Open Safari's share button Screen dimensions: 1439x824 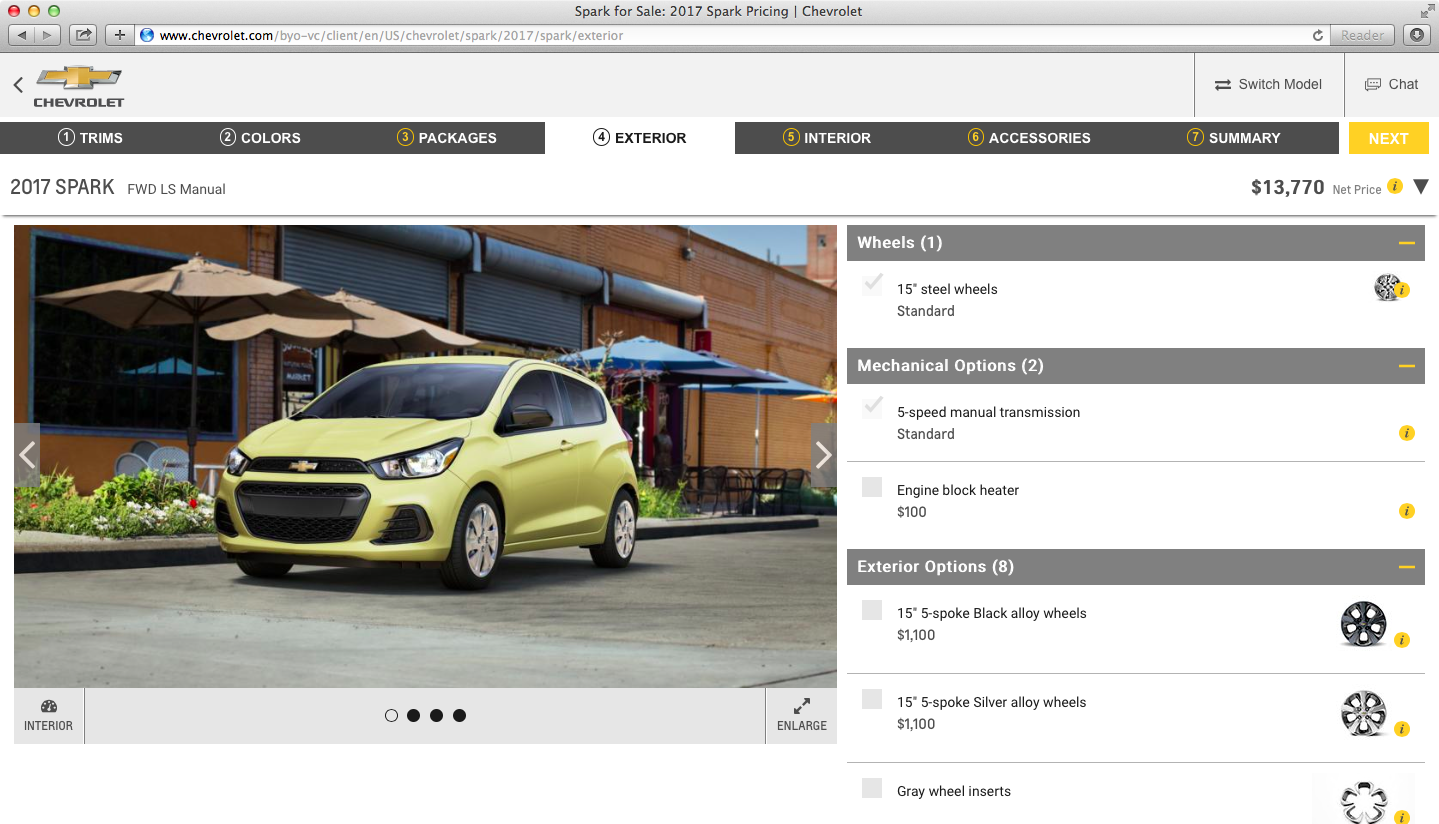tap(84, 35)
